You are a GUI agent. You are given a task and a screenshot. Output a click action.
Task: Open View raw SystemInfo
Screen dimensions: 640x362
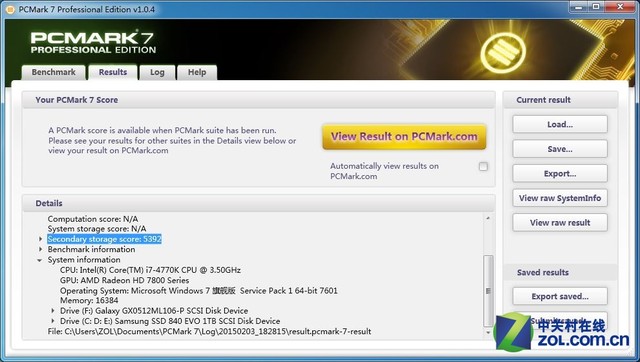coord(560,198)
